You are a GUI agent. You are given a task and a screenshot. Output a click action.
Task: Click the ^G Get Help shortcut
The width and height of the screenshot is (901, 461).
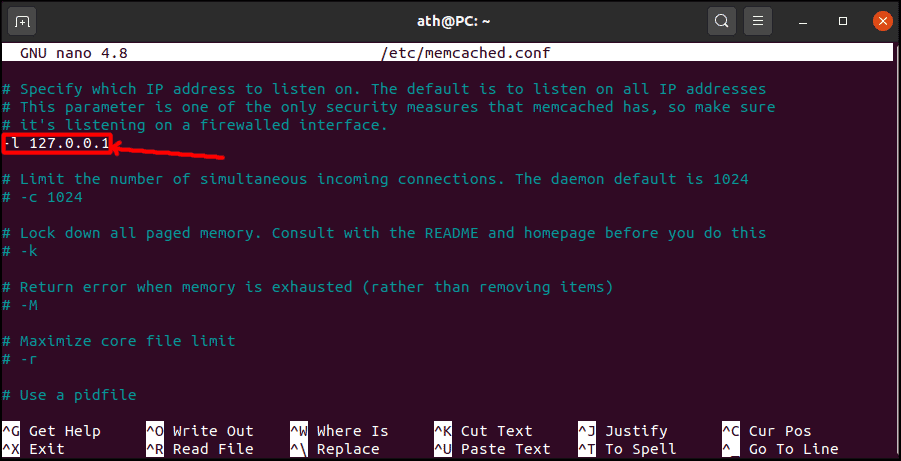(x=51, y=431)
